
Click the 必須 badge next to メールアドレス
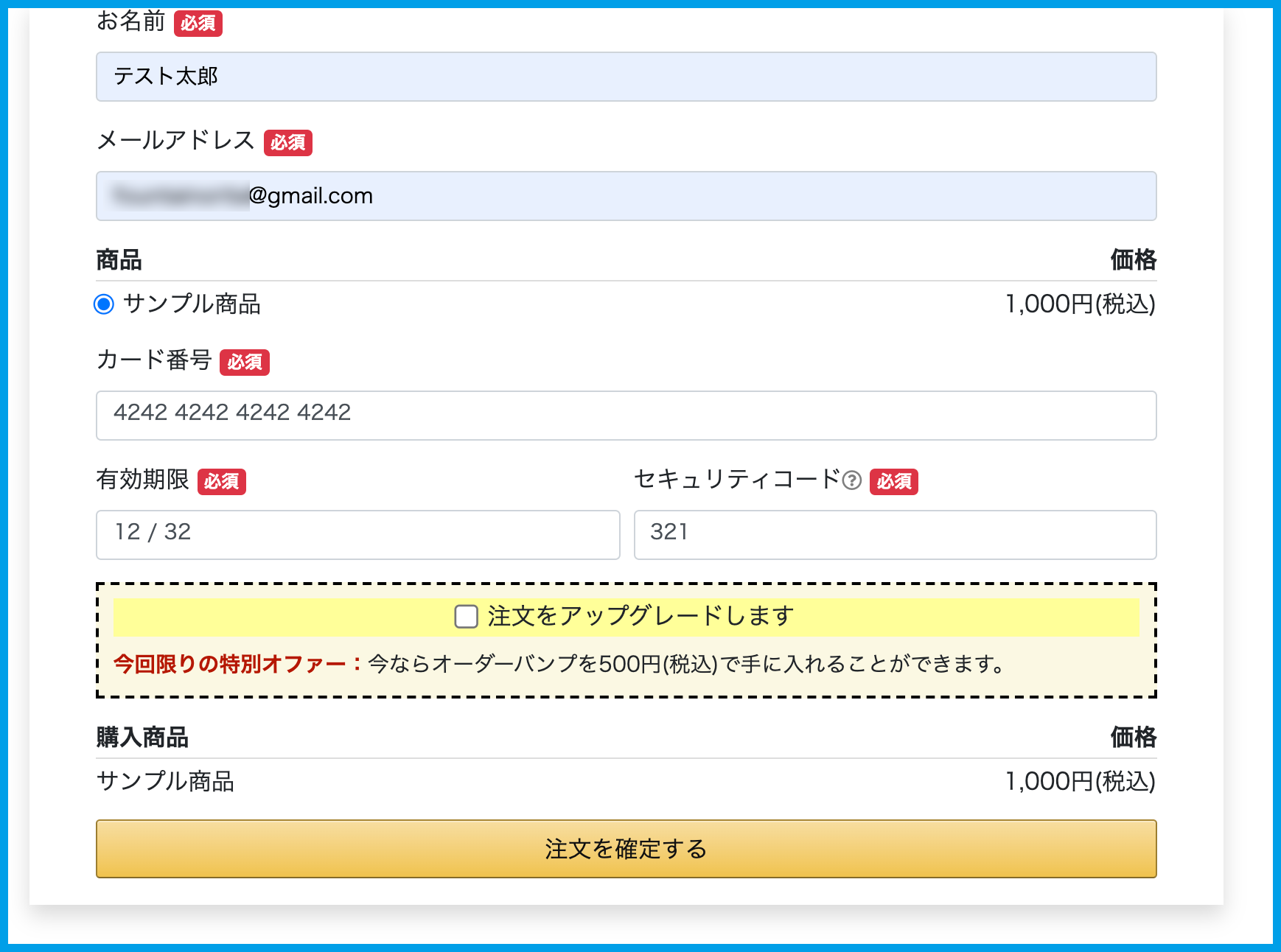tap(287, 142)
